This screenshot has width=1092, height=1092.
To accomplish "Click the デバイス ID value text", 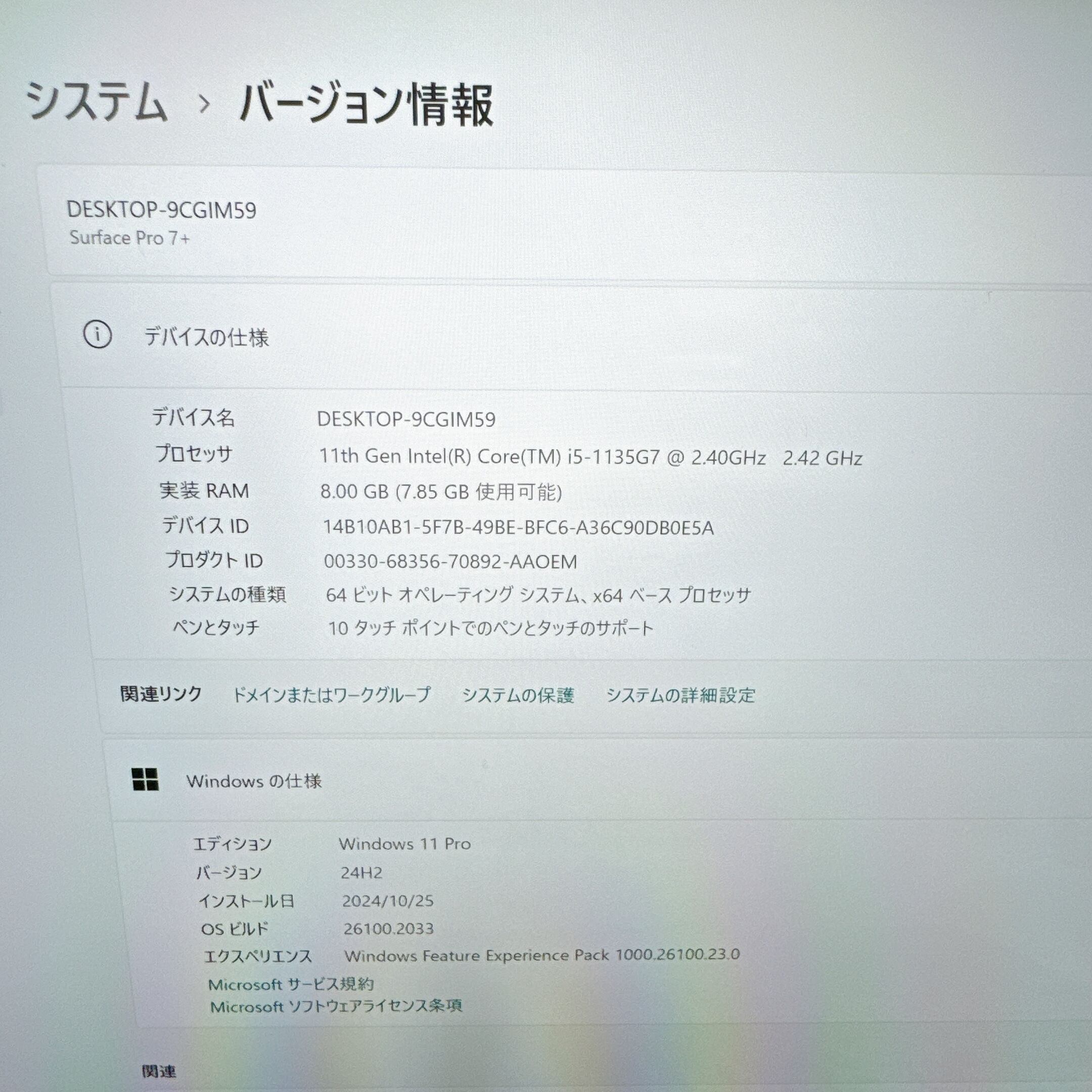I will click(x=518, y=528).
